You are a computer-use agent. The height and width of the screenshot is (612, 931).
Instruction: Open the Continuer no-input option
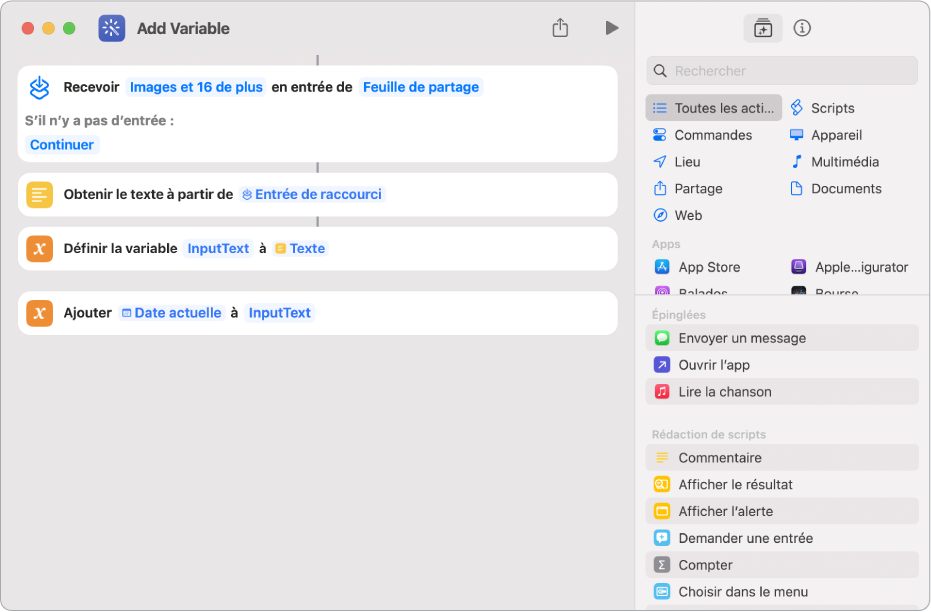pos(62,145)
